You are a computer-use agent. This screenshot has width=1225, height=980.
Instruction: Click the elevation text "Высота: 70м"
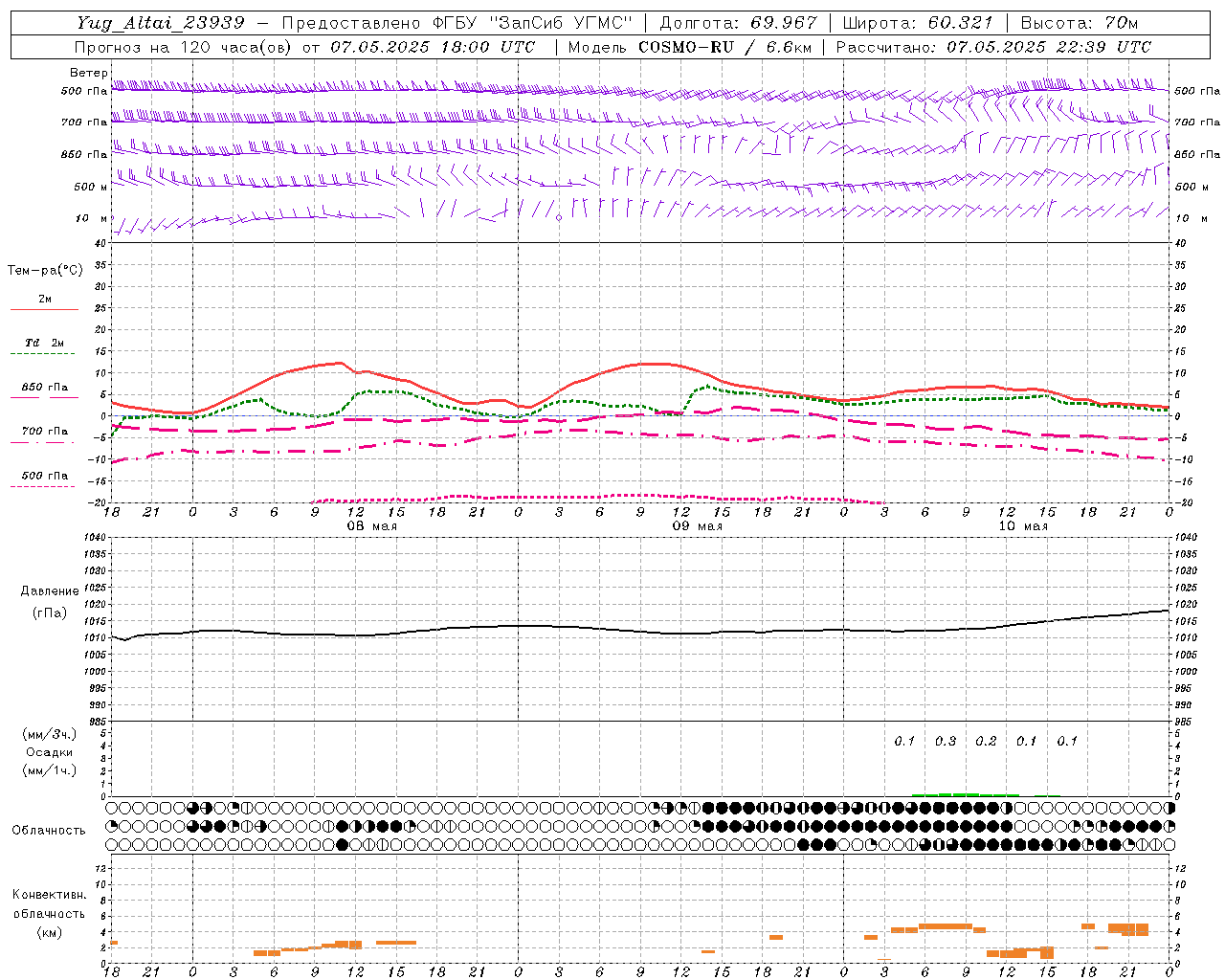pyautogui.click(x=1080, y=23)
